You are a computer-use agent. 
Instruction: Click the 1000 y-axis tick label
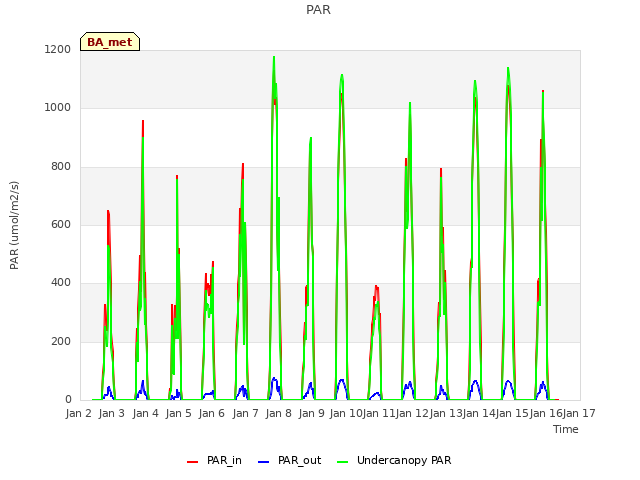coord(58,107)
